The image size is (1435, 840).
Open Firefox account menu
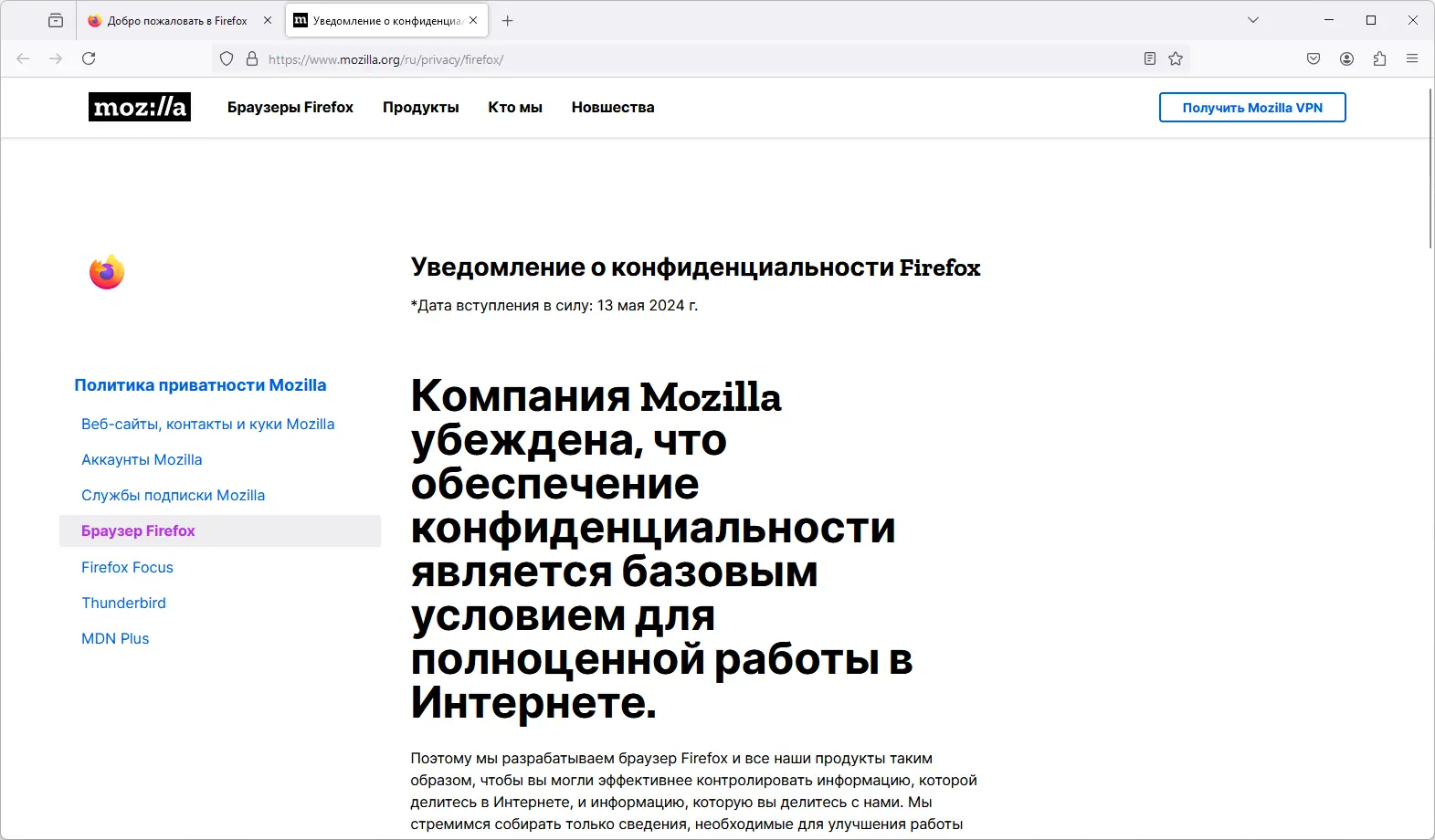[x=1346, y=58]
